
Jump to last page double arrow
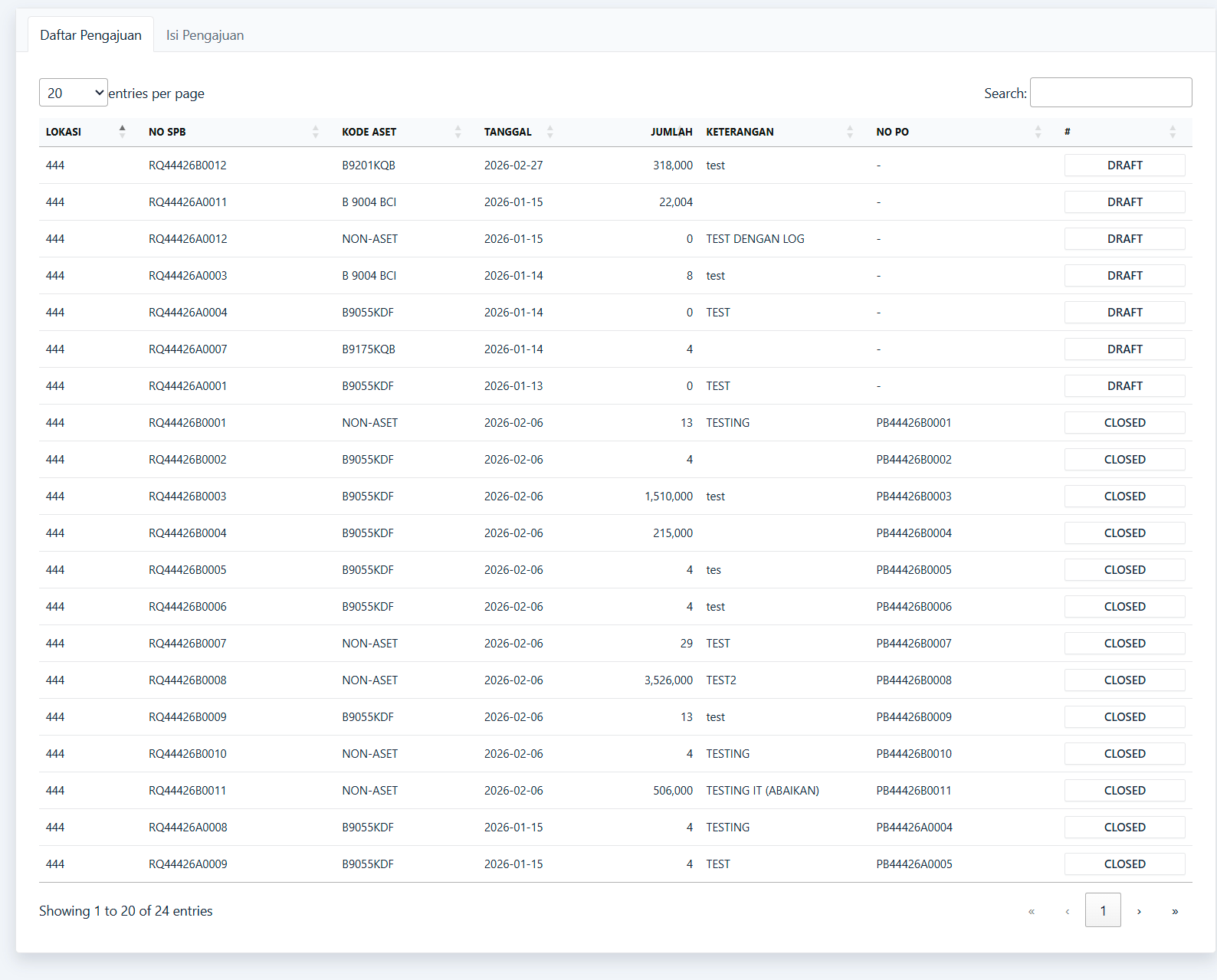click(x=1174, y=911)
